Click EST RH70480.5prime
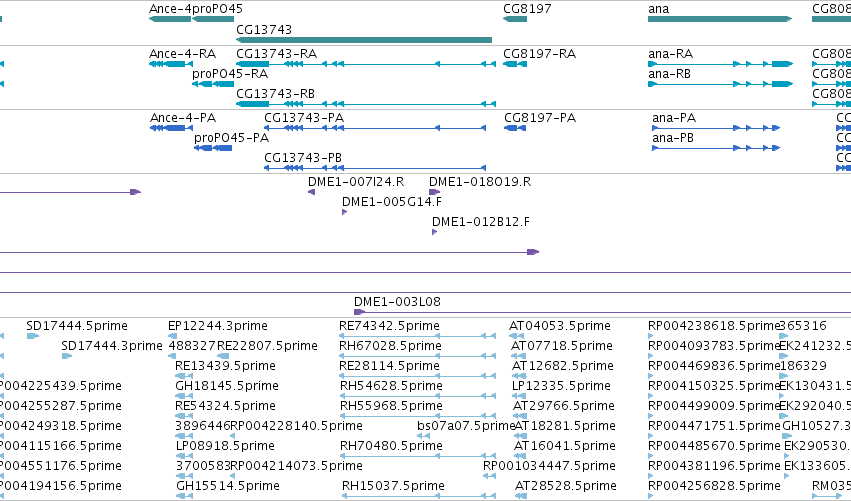 click(x=418, y=456)
